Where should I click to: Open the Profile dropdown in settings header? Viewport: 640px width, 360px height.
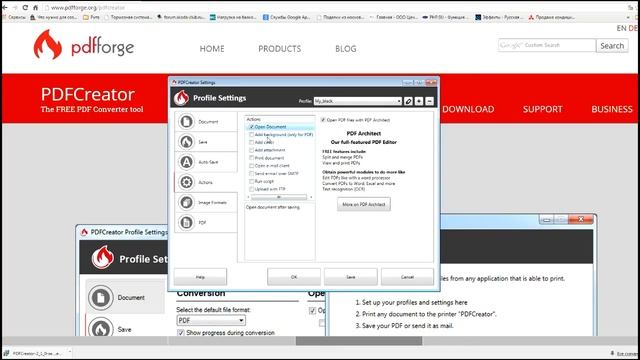358,101
